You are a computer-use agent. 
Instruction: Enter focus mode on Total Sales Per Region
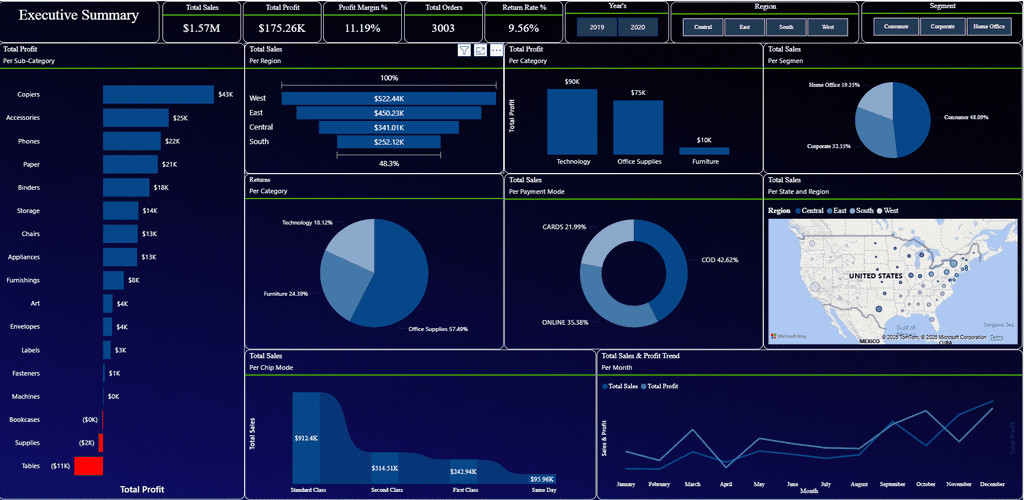pyautogui.click(x=480, y=50)
